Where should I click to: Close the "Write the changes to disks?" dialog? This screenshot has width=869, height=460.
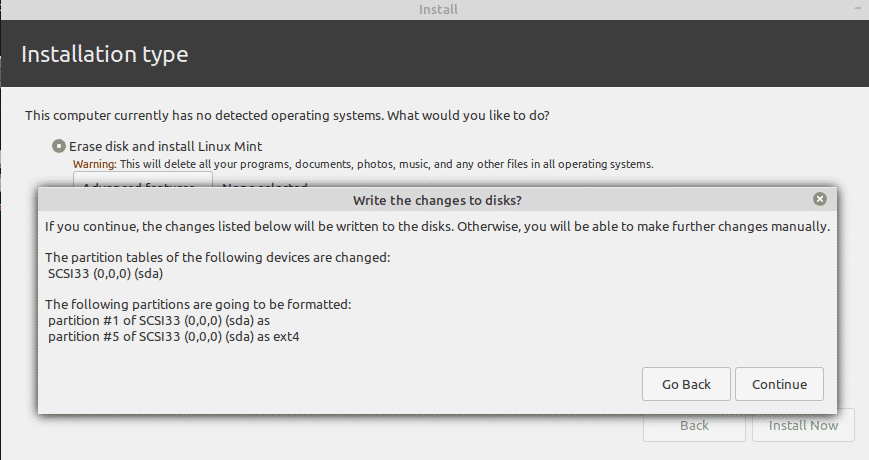click(820, 199)
